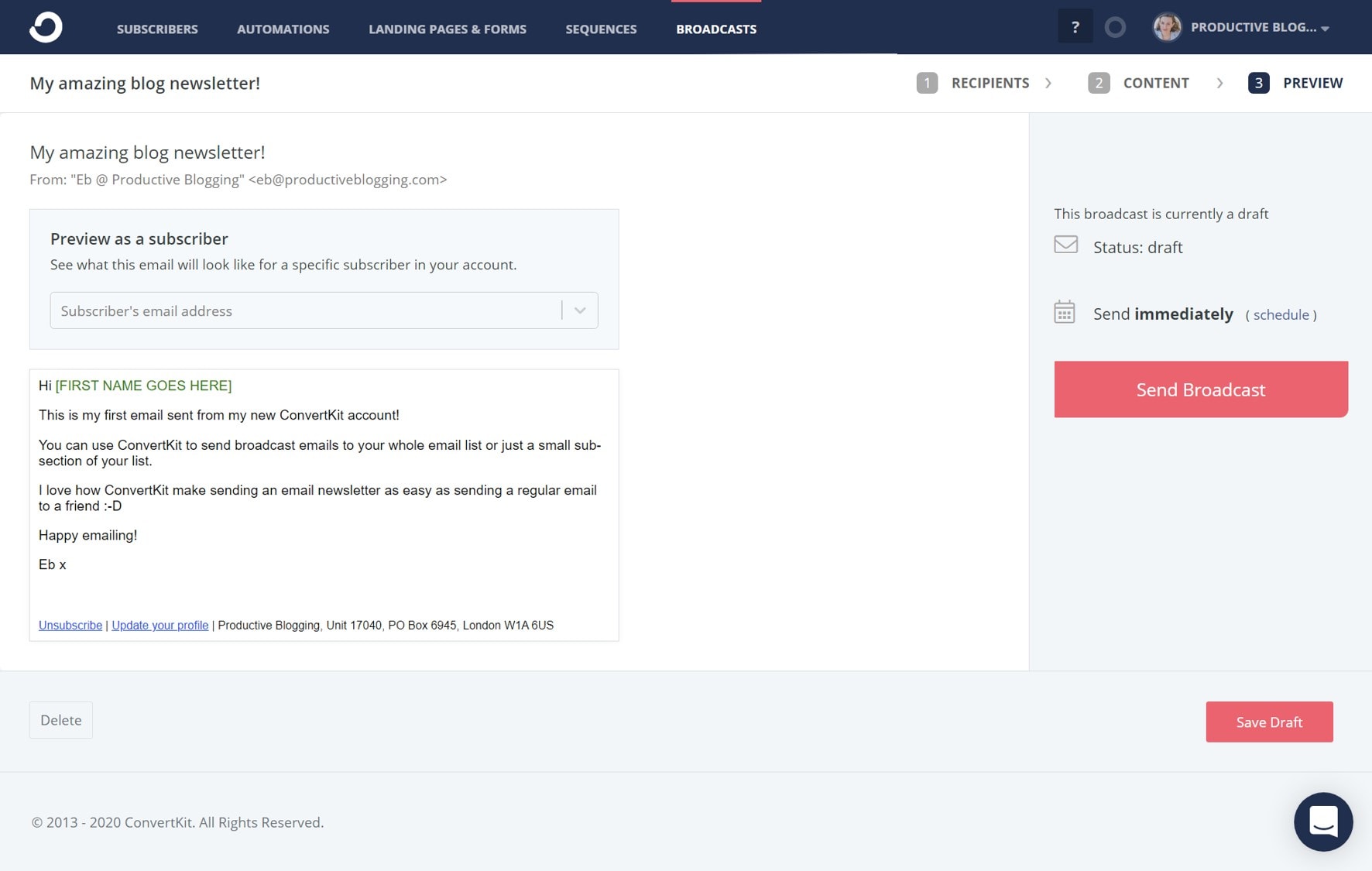Screen dimensions: 1372x871
Task: Click the Happy emailing! line
Action: coord(88,535)
